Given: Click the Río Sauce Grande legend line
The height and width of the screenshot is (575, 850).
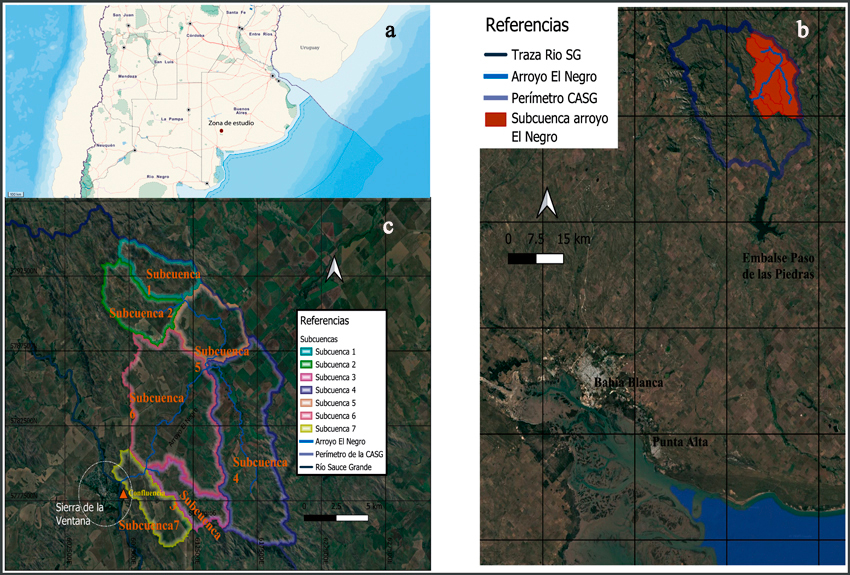Looking at the screenshot, I should click(x=307, y=467).
